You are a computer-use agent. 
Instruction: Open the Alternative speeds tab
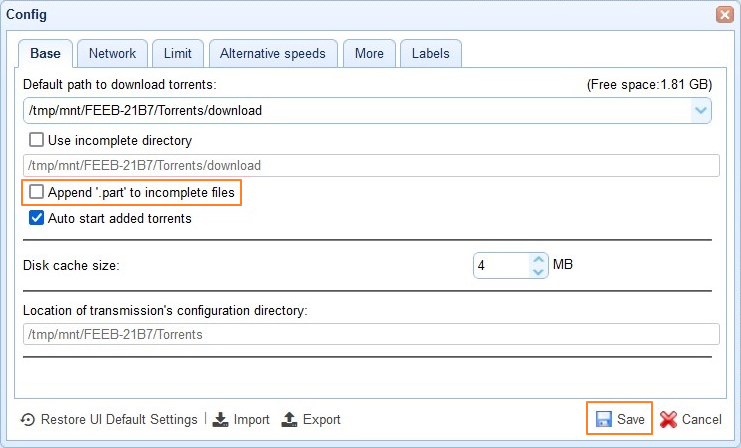click(x=272, y=53)
